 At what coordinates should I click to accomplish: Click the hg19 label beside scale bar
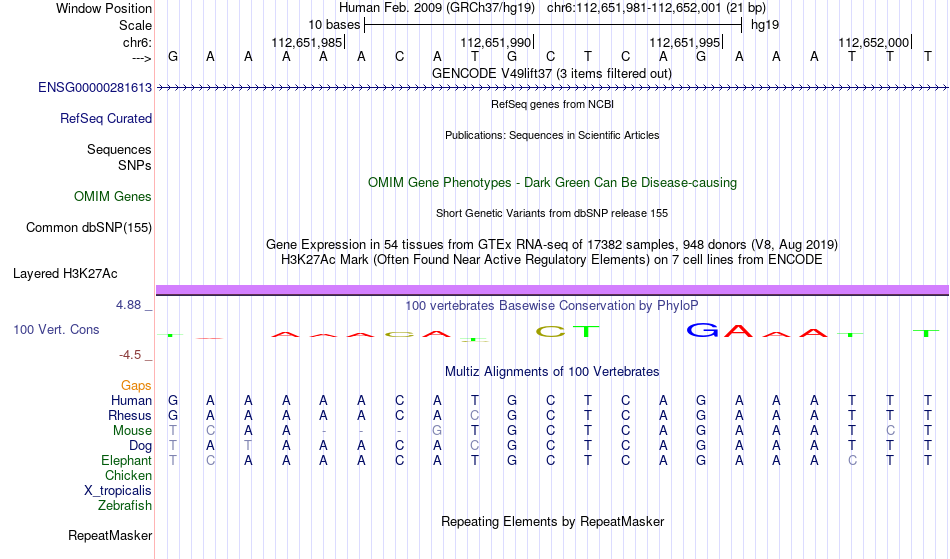765,25
